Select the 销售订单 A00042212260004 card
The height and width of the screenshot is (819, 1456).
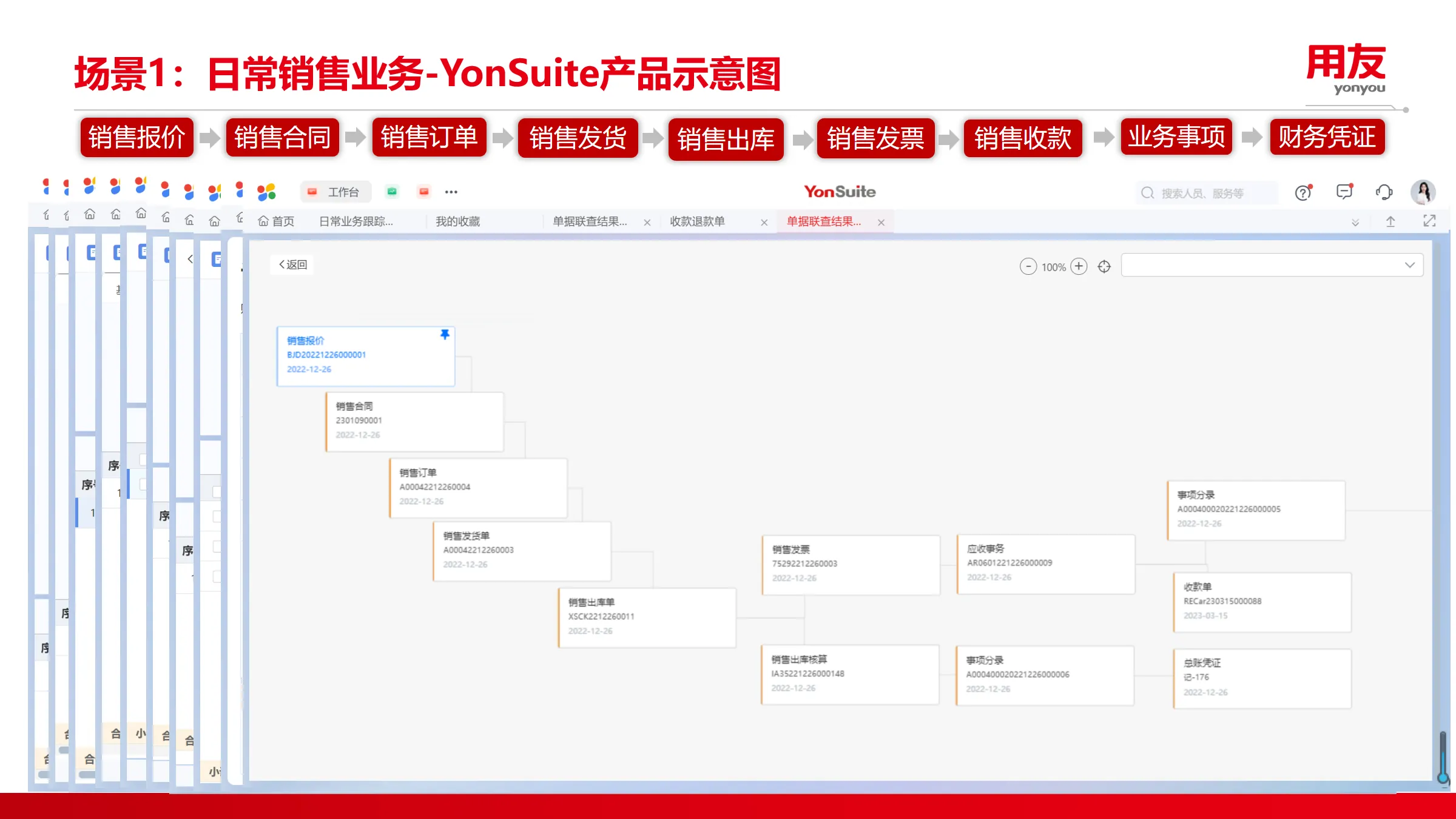point(479,488)
